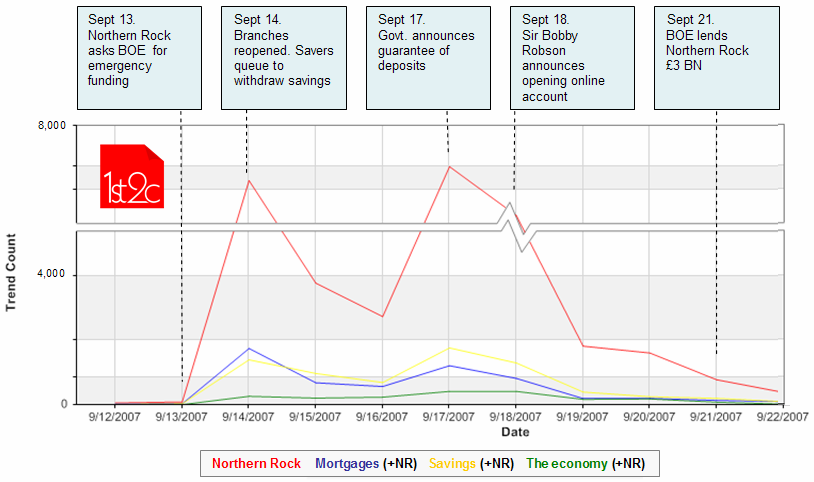Click the Trend Count axis title
The height and width of the screenshot is (482, 814).
(x=11, y=273)
